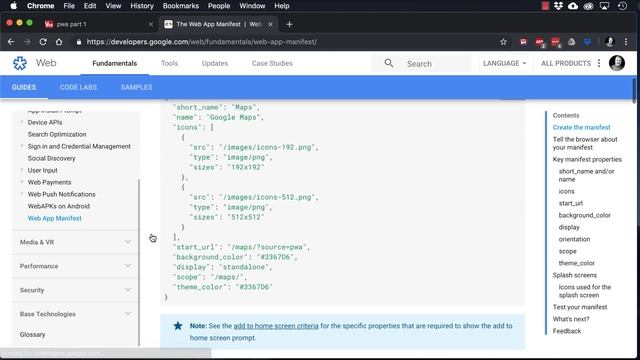Open the add to home screen criteria link
Screen dimensions: 640x360
pos(276,326)
